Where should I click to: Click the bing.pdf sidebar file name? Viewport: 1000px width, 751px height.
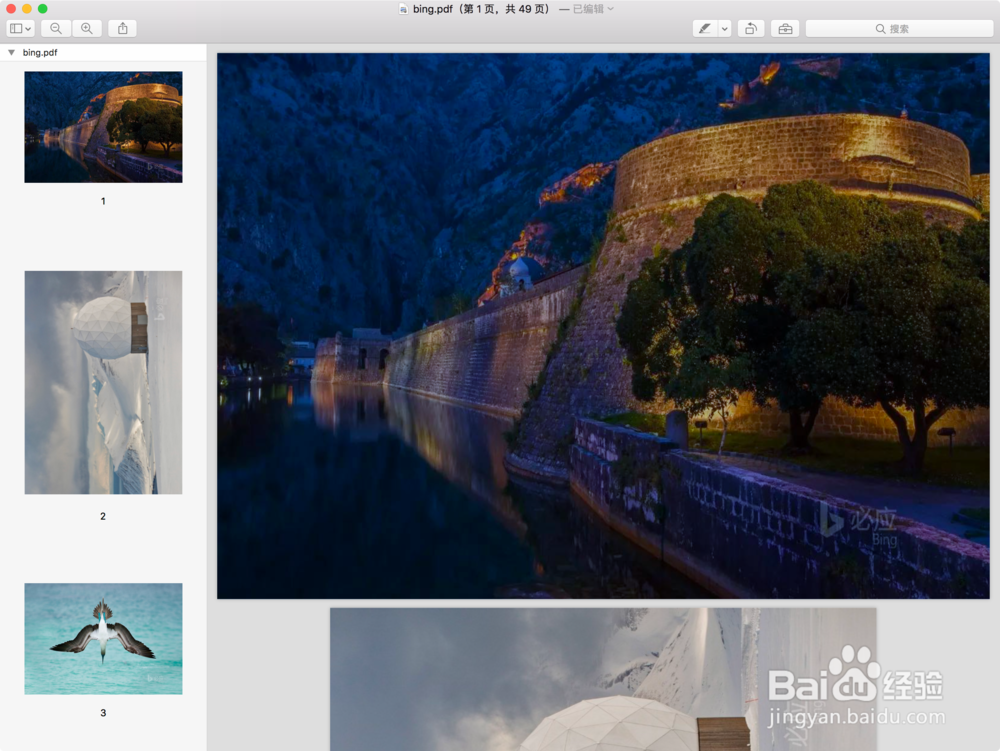pos(40,52)
